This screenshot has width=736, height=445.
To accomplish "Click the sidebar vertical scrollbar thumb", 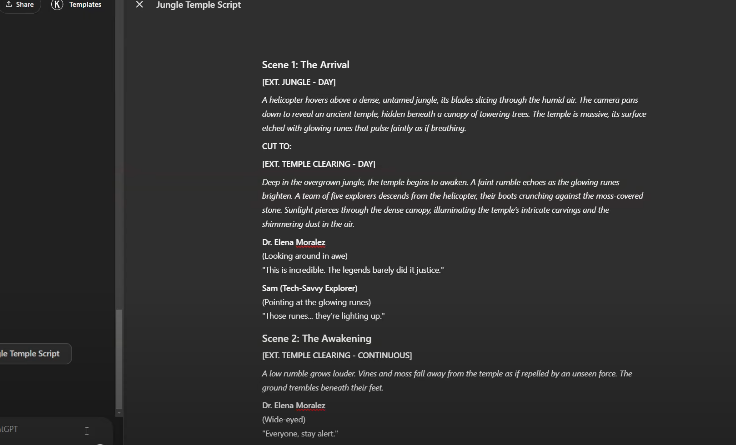I will pyautogui.click(x=119, y=359).
